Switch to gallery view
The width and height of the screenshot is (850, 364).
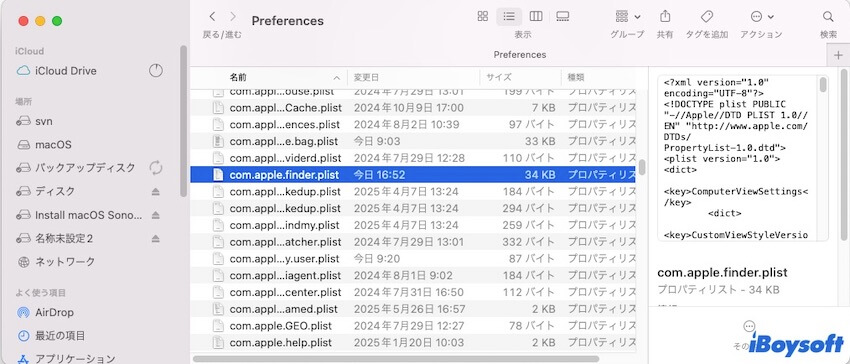point(563,16)
